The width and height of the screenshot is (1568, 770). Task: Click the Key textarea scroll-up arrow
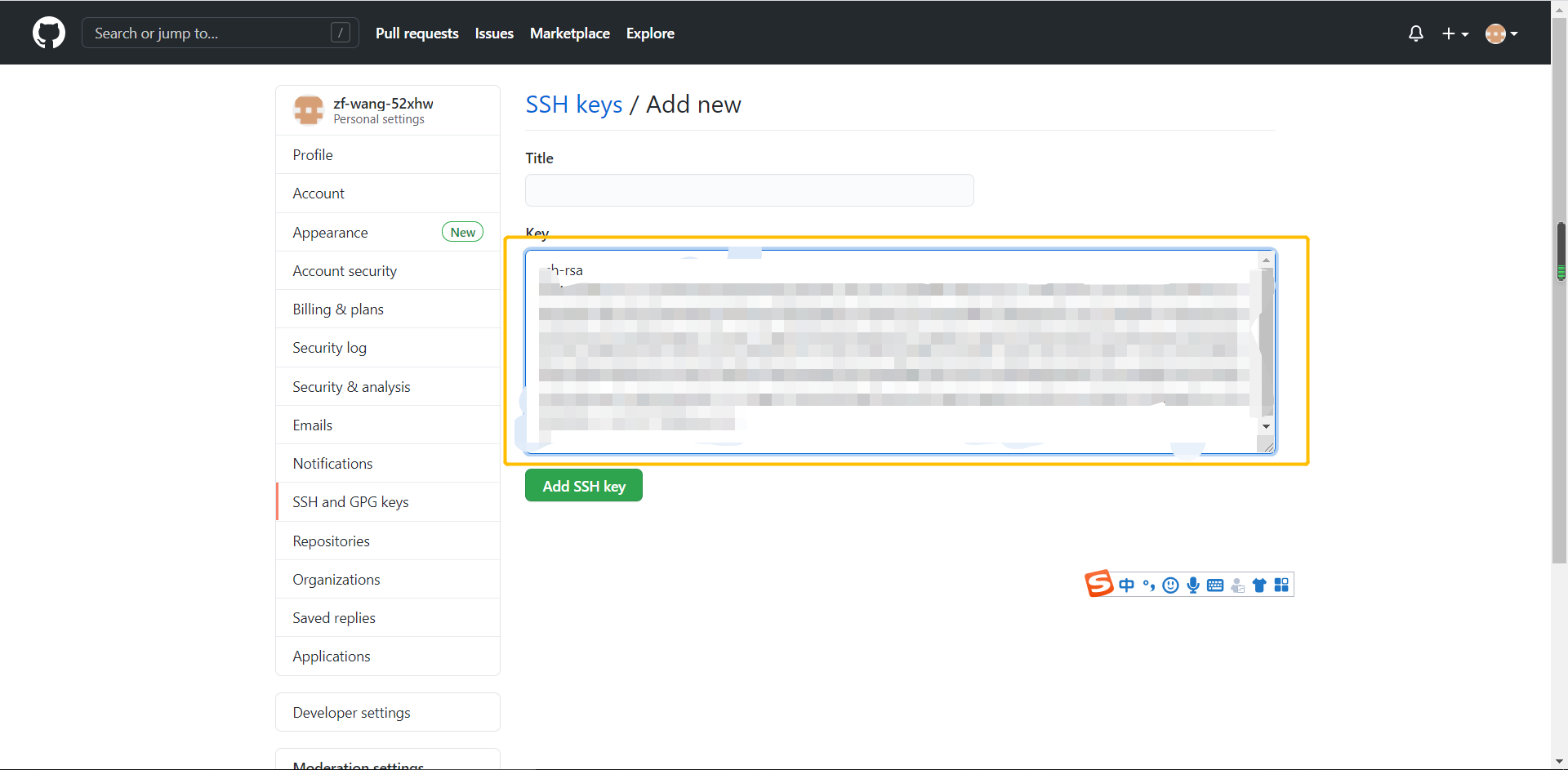(x=1266, y=260)
